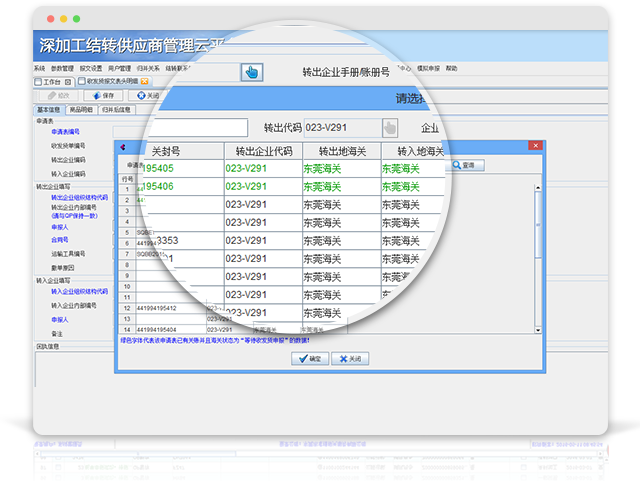Click the 关闭 button in the main toolbar
640x481 pixels.
148,96
